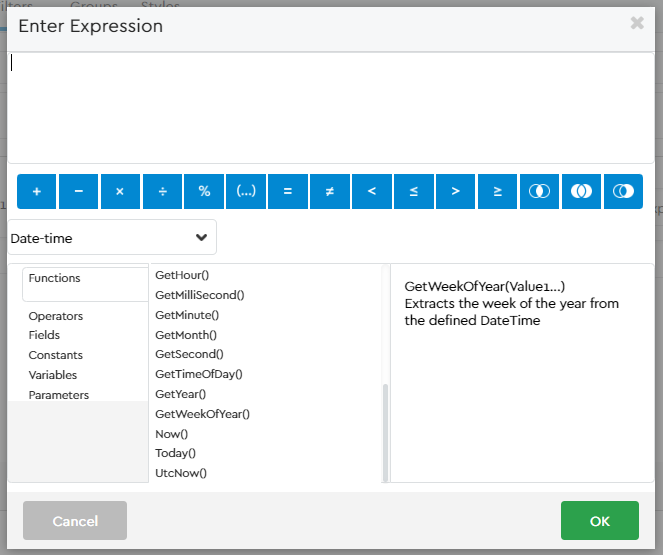Insert the division operator
The height and width of the screenshot is (555, 663).
[x=162, y=191]
